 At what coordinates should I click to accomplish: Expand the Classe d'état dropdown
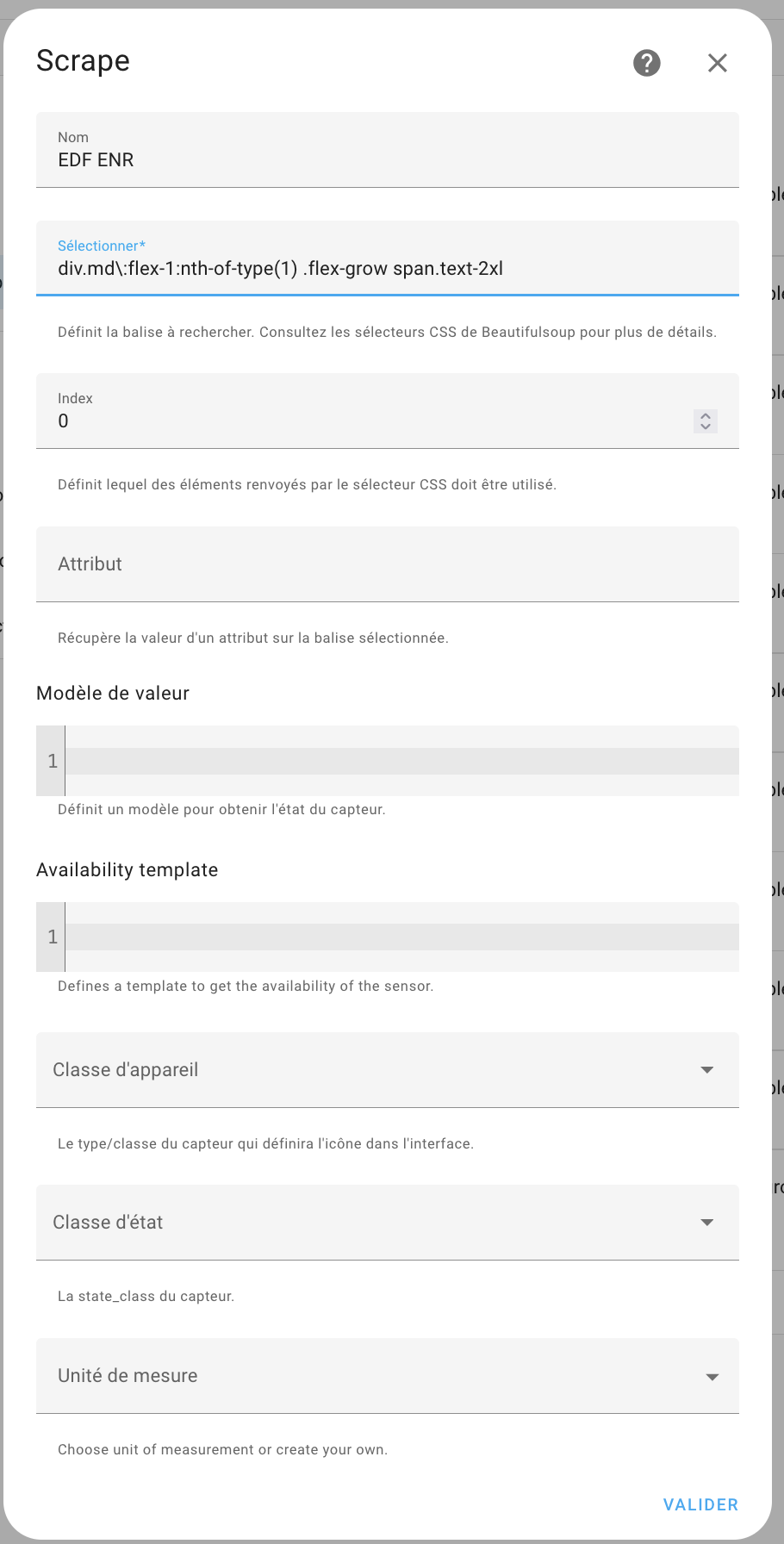(388, 1223)
